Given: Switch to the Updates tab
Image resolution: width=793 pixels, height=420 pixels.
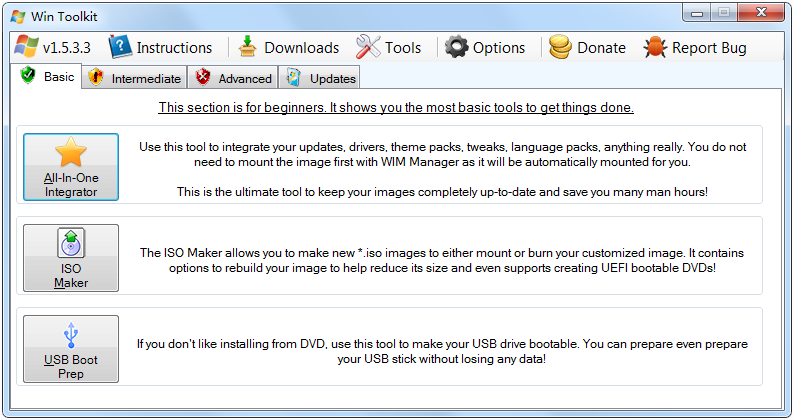Looking at the screenshot, I should click(320, 77).
